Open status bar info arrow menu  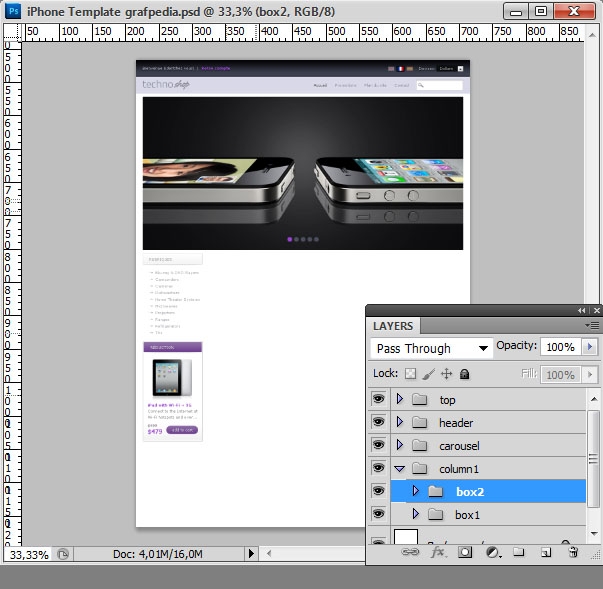[251, 554]
